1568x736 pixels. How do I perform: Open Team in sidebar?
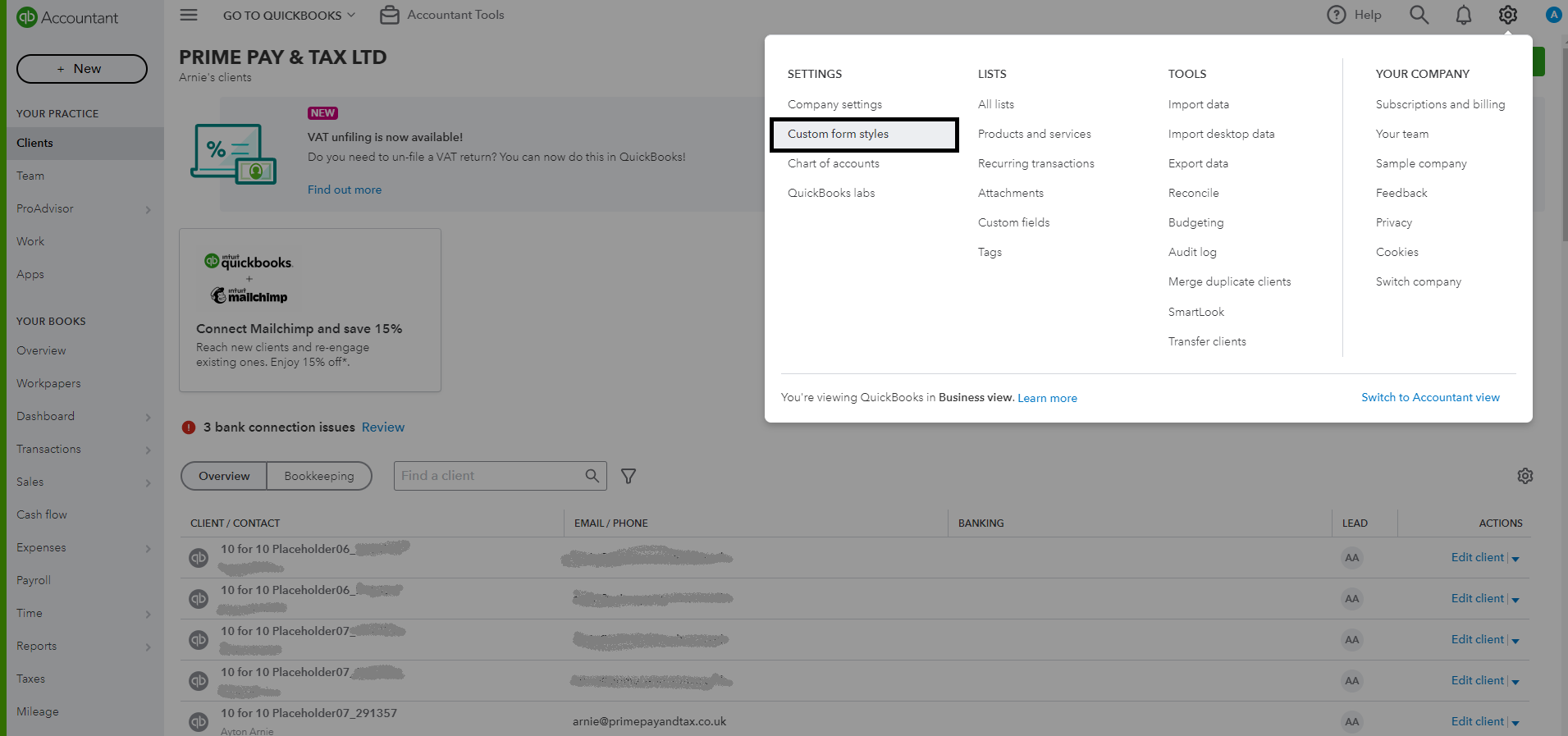pos(30,176)
